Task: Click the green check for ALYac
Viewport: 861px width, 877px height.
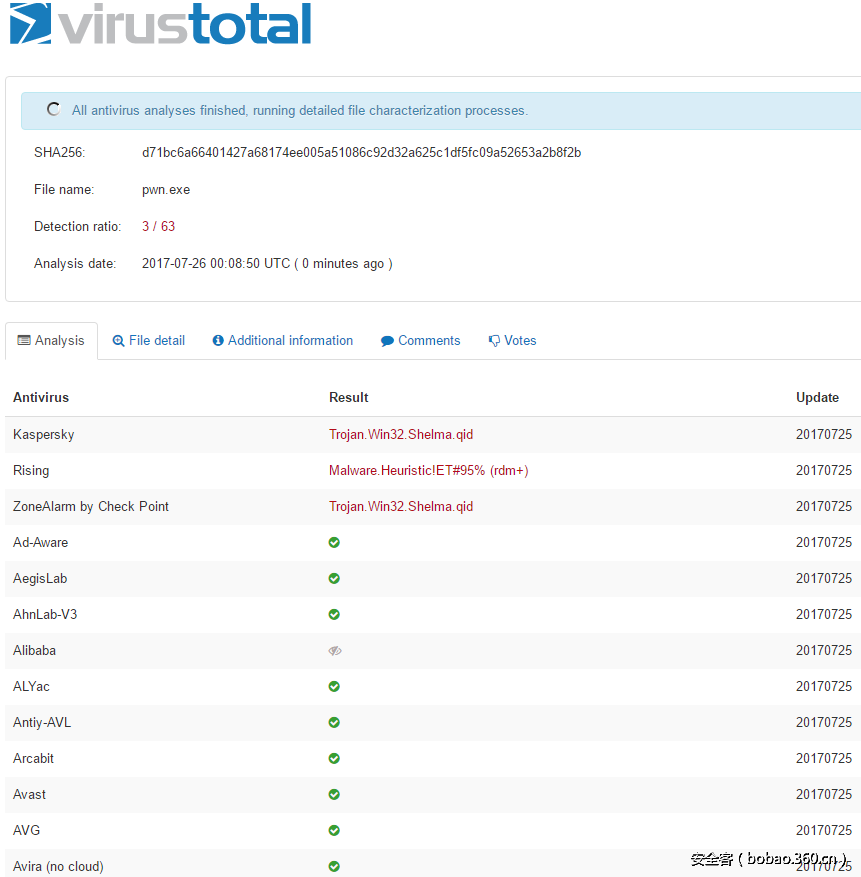Action: [334, 686]
